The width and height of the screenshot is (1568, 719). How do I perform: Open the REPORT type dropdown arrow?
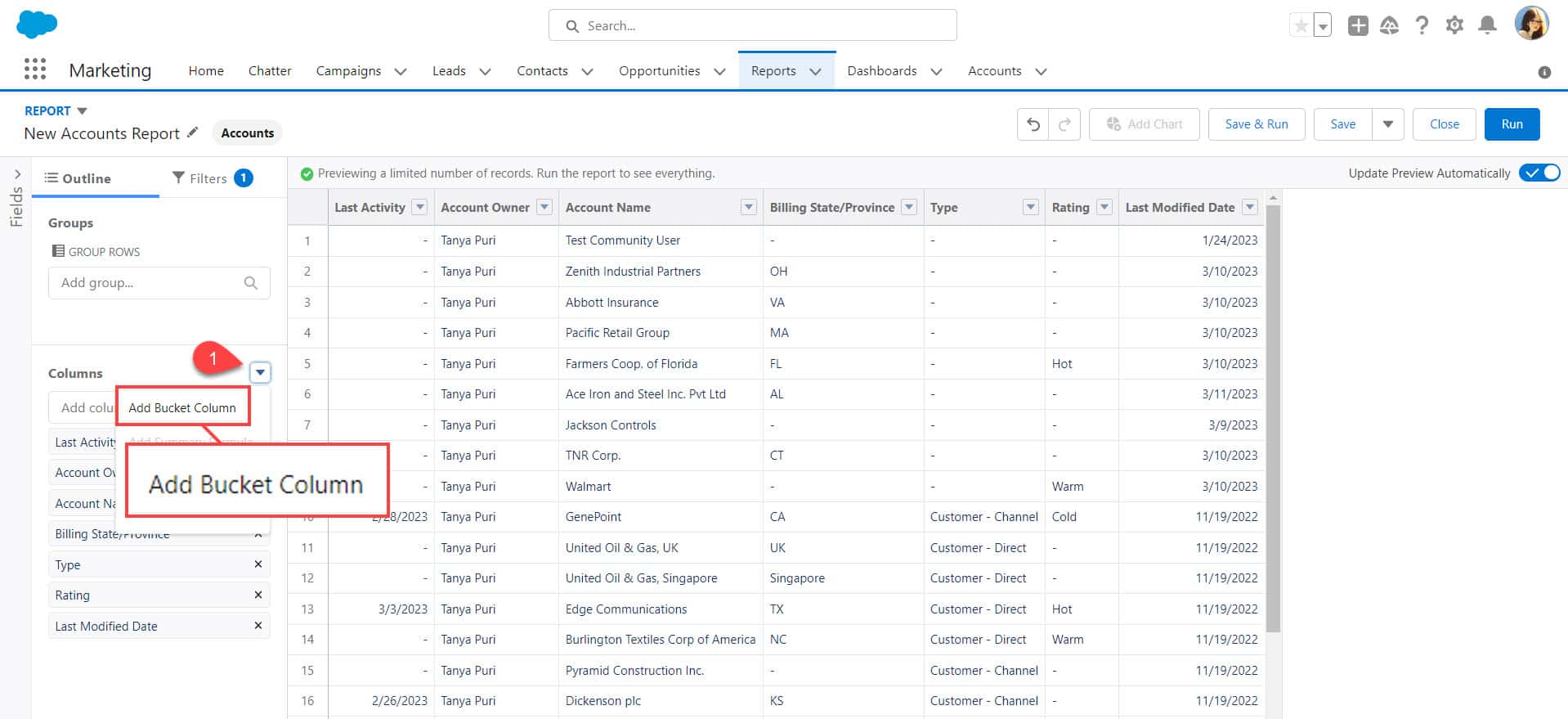pyautogui.click(x=82, y=111)
